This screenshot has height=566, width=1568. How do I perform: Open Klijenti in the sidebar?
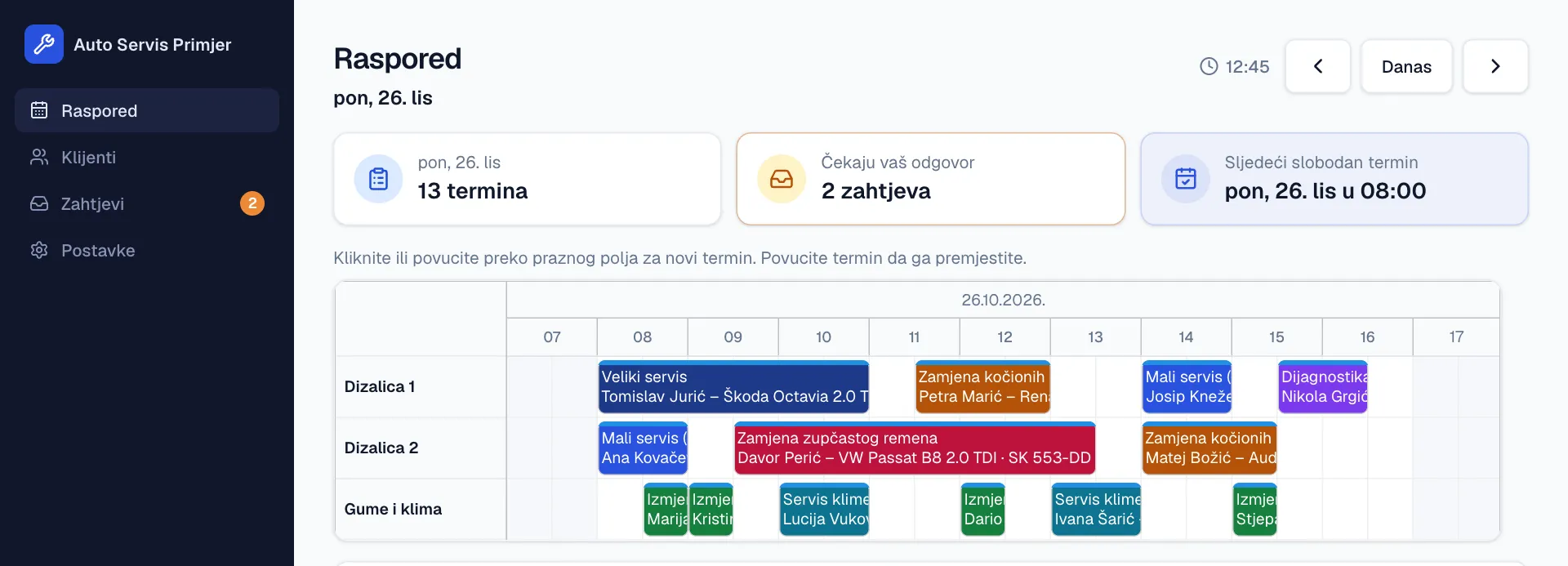pyautogui.click(x=147, y=157)
